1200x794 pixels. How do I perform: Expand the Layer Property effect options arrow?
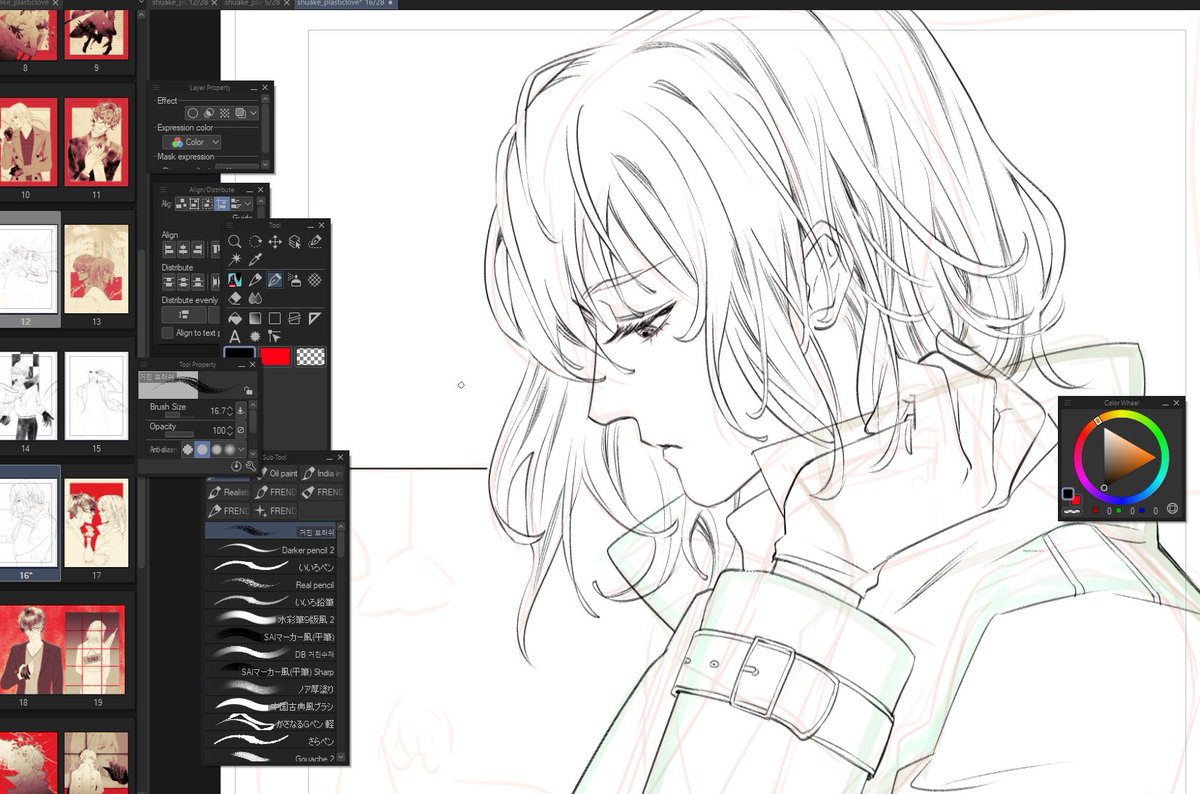pos(254,113)
